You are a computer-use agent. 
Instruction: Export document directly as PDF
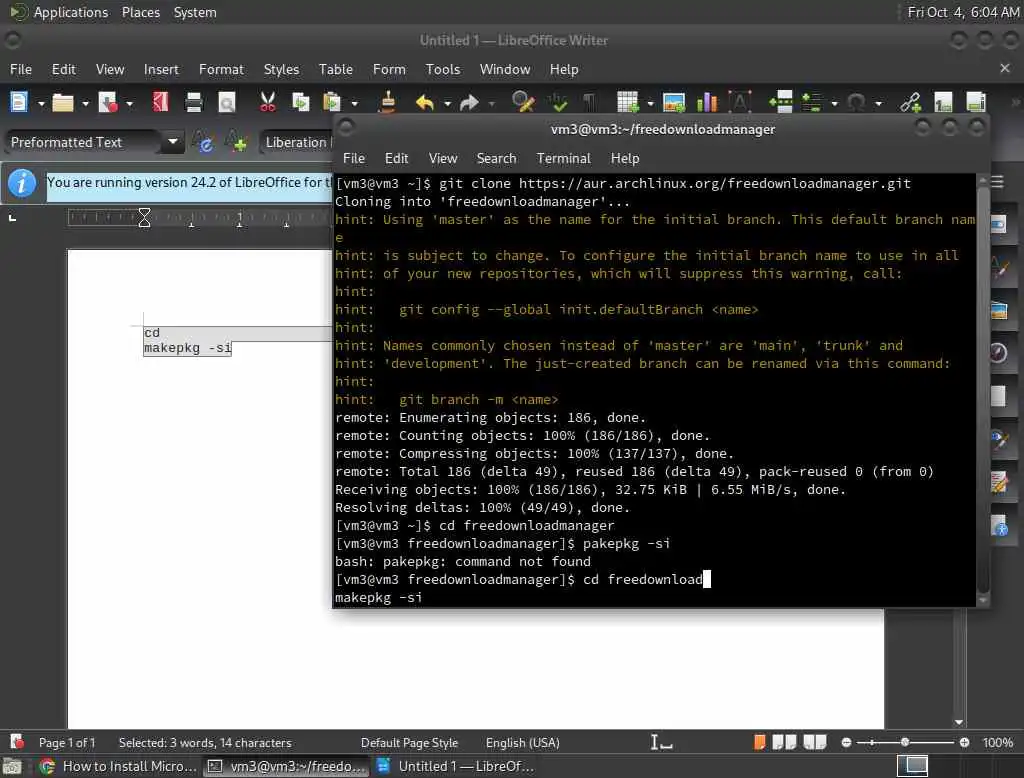tap(160, 103)
